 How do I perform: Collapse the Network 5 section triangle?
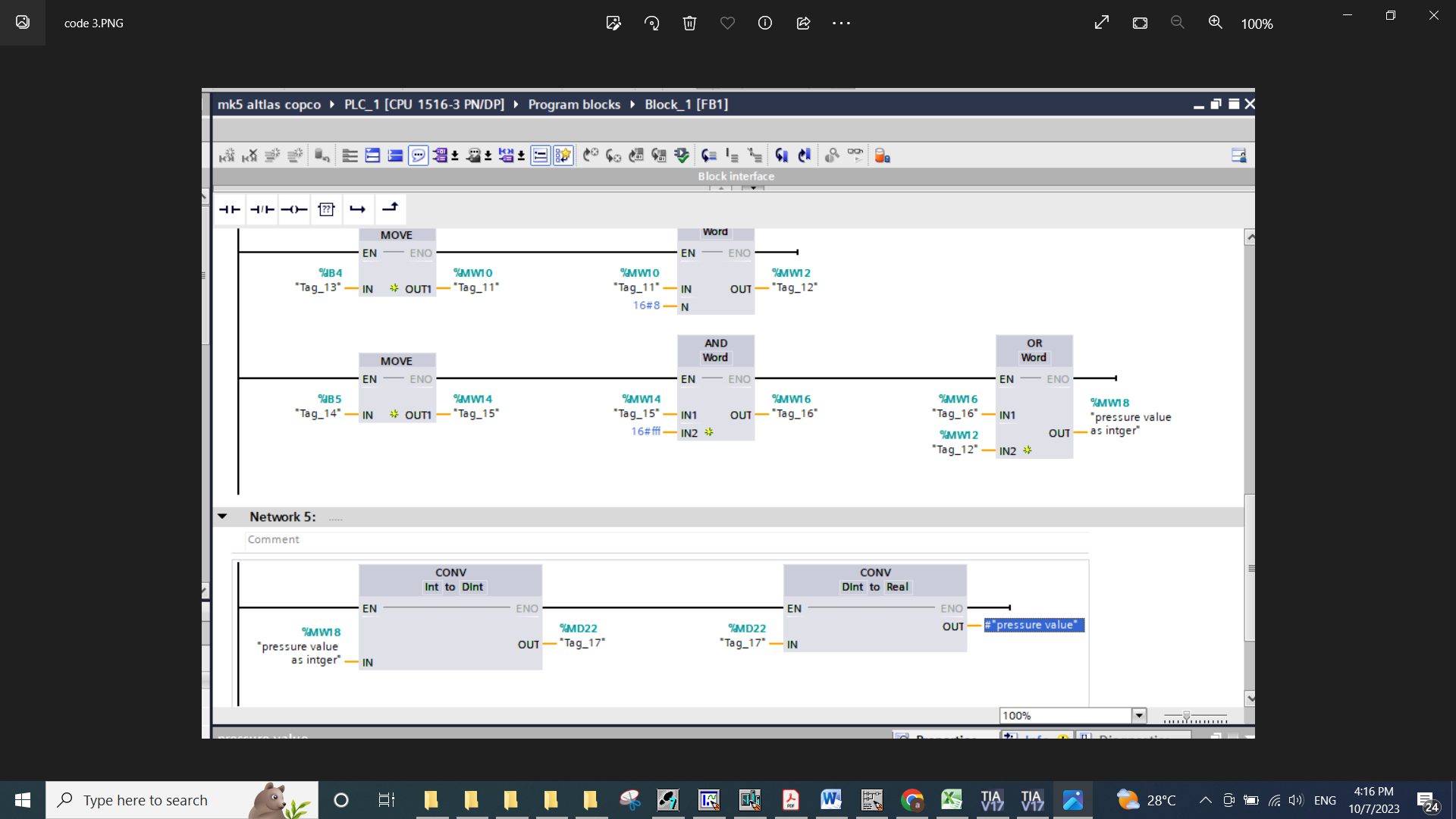tap(222, 516)
